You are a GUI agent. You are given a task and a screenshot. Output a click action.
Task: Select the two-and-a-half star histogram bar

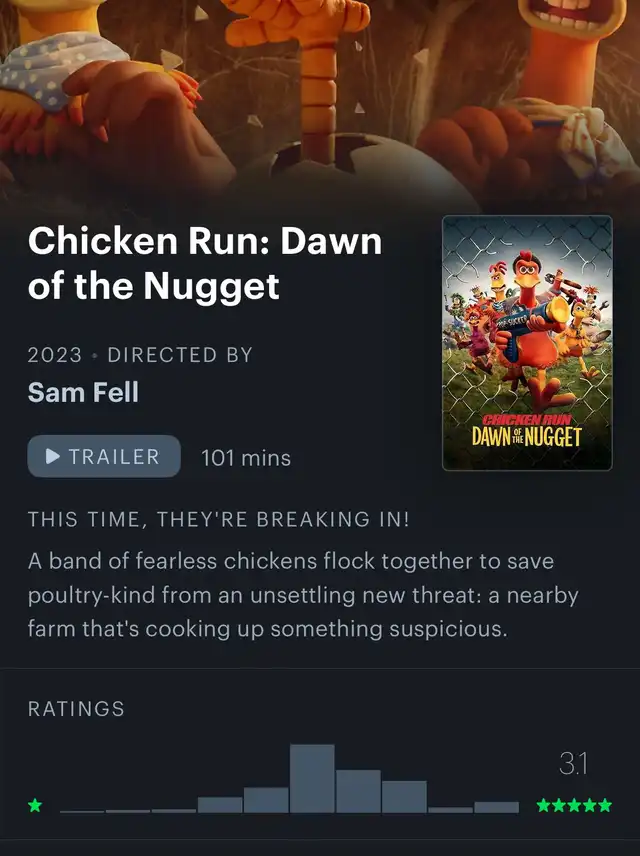[x=266, y=800]
